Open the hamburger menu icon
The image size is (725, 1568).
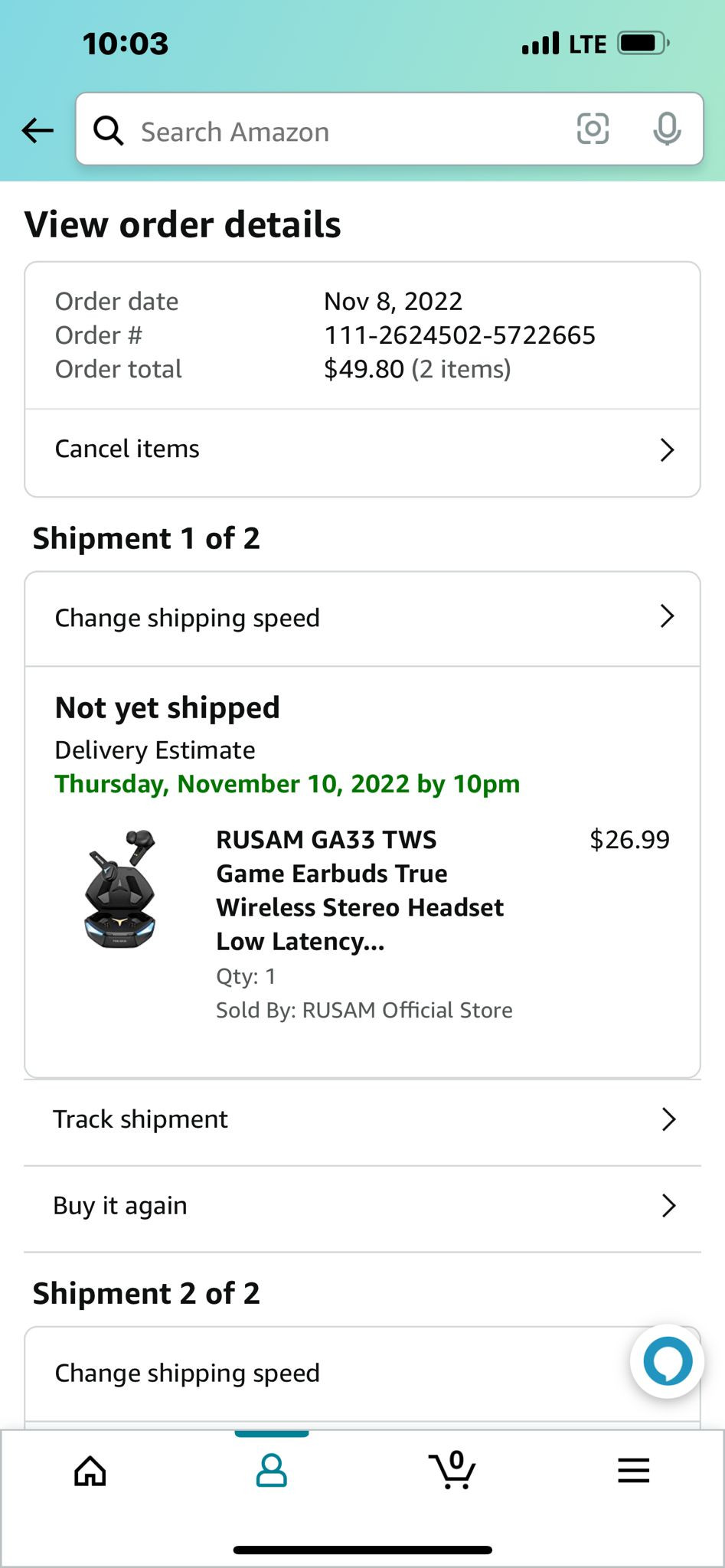[x=633, y=1470]
